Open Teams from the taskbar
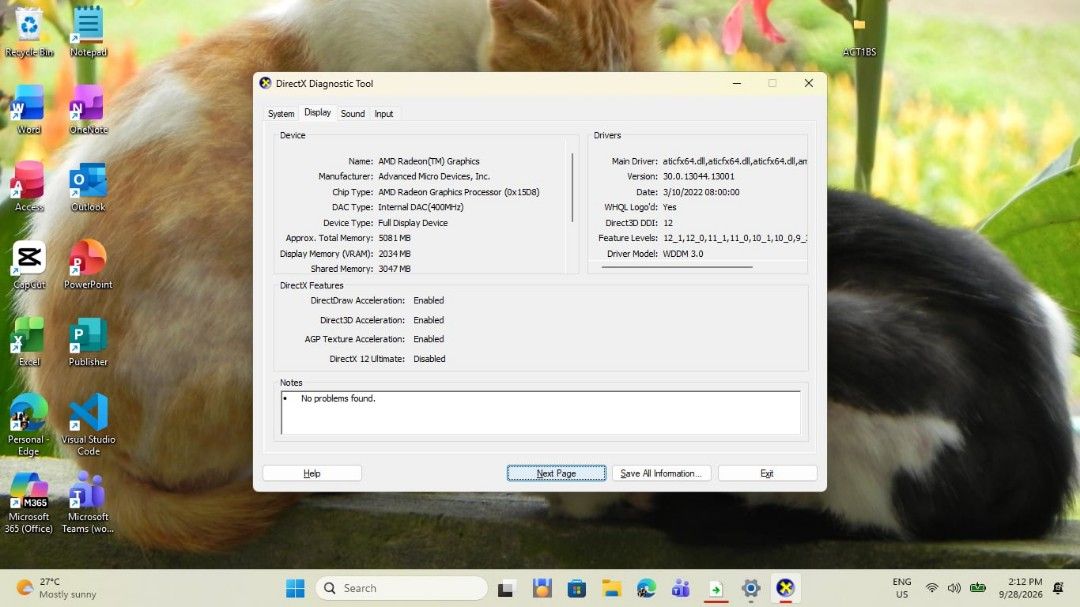 (681, 588)
